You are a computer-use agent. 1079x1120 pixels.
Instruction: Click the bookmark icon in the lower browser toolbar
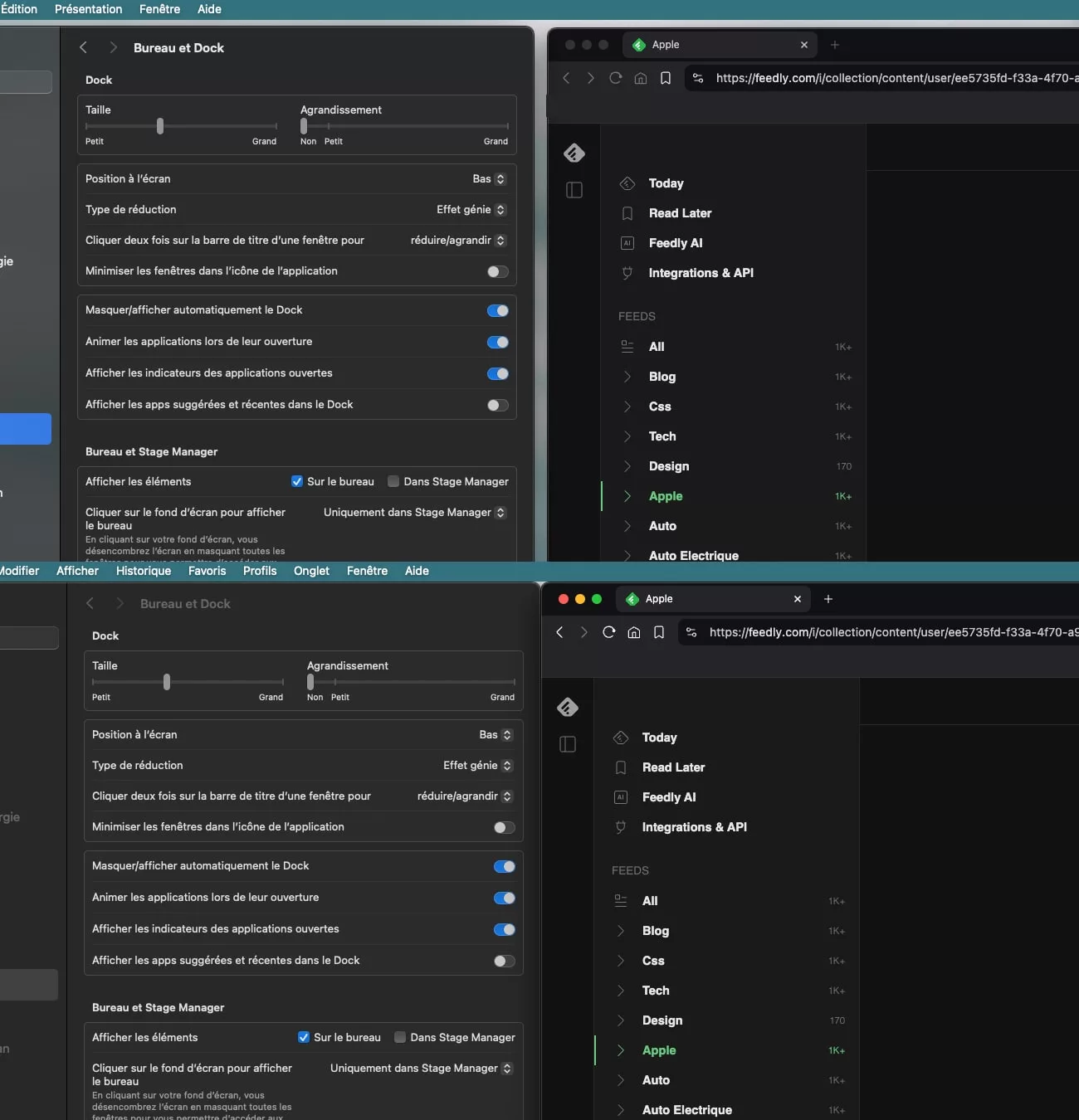[659, 632]
